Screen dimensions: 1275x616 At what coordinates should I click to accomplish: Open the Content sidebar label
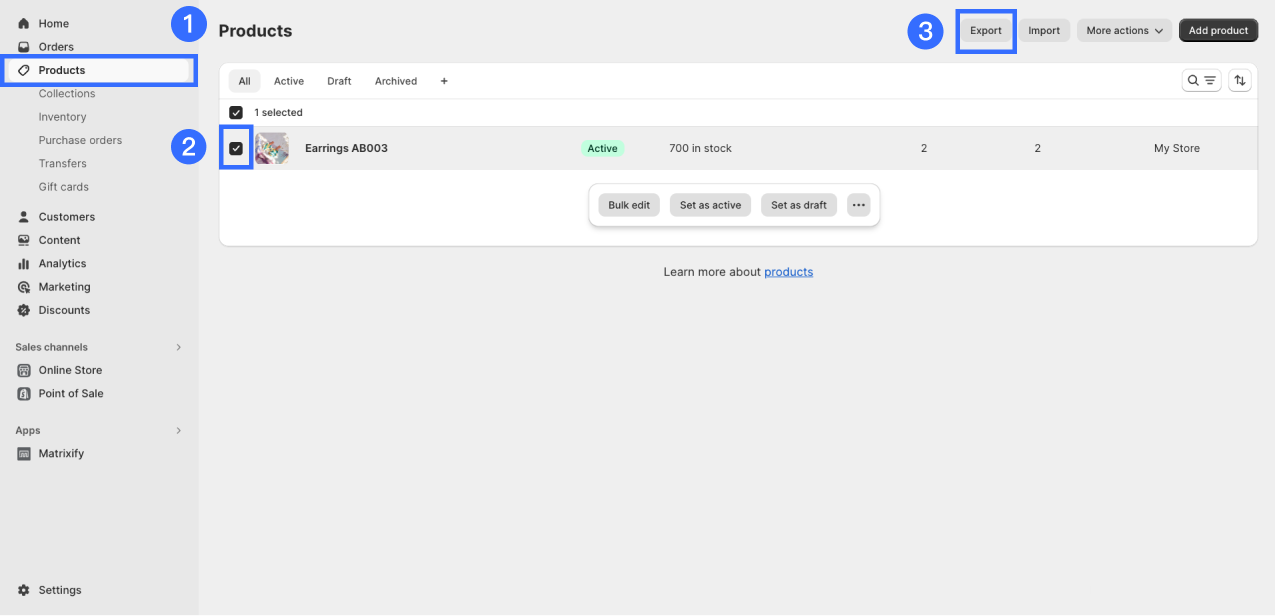coord(59,240)
